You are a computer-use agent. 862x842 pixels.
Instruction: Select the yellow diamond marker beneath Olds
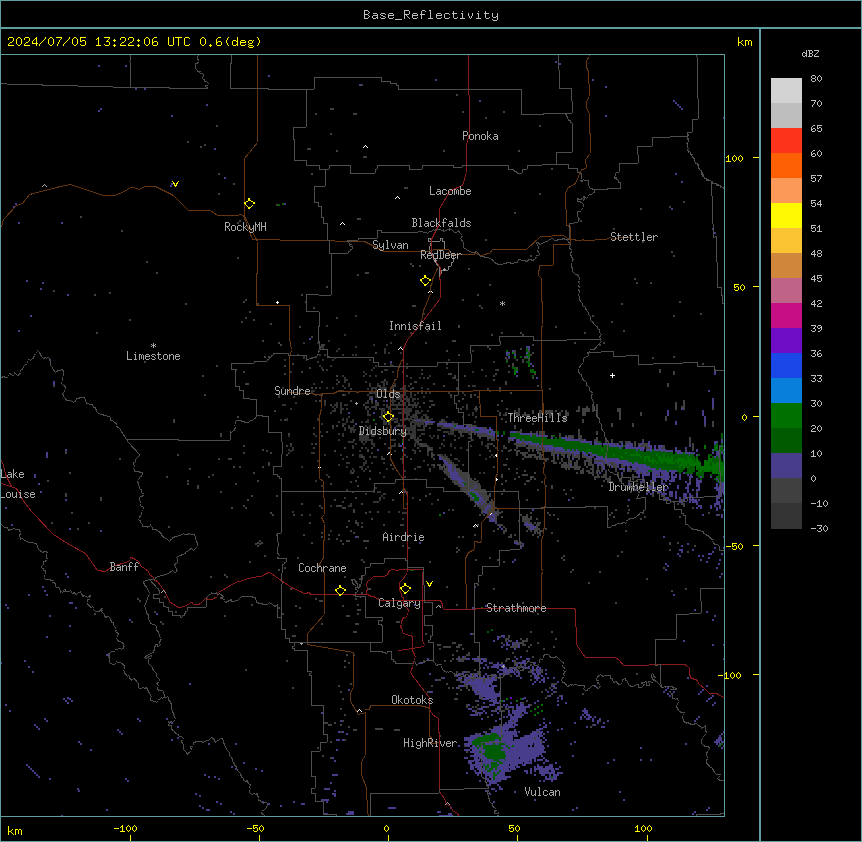(388, 417)
